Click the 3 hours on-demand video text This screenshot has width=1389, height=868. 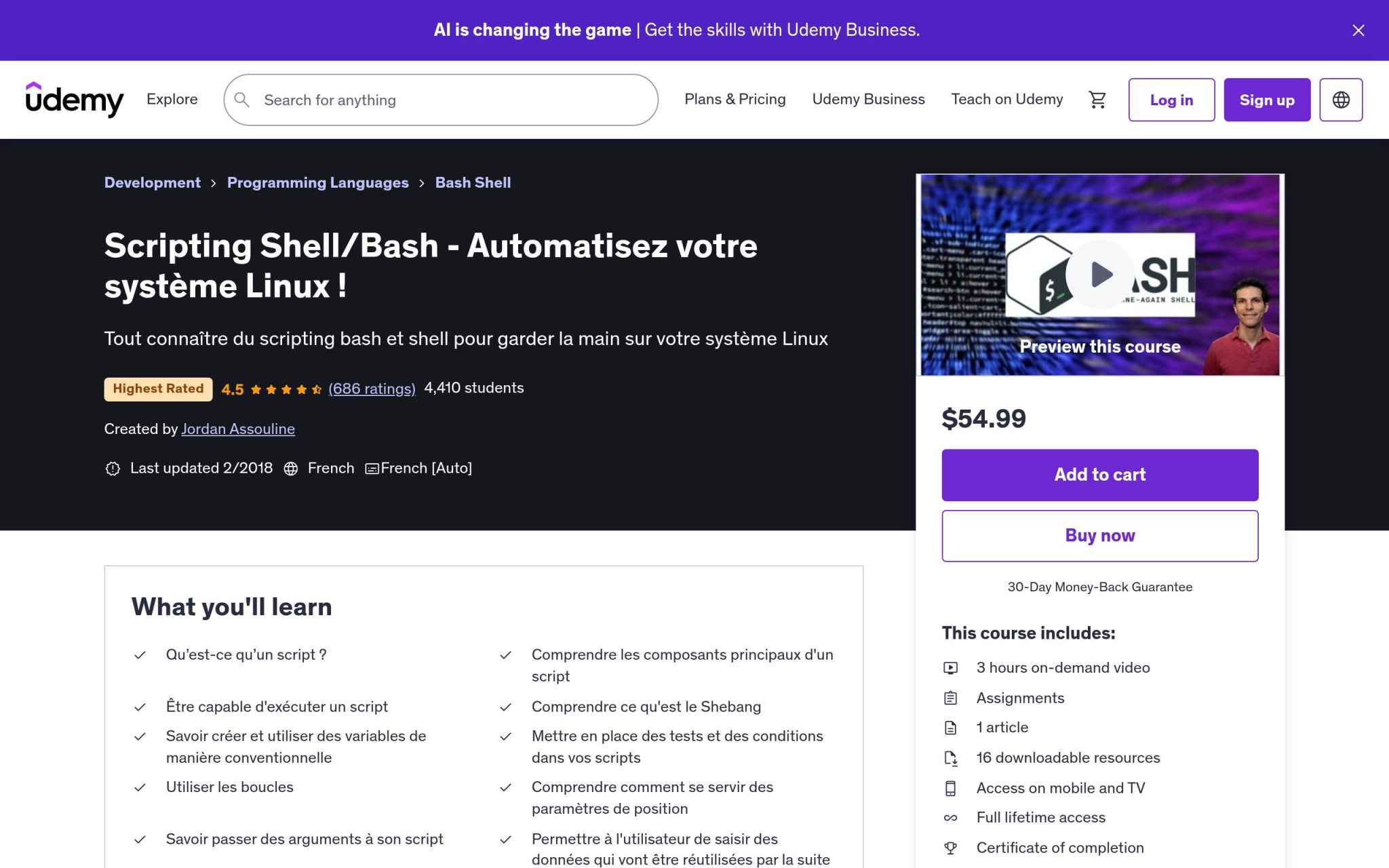[x=1063, y=667]
